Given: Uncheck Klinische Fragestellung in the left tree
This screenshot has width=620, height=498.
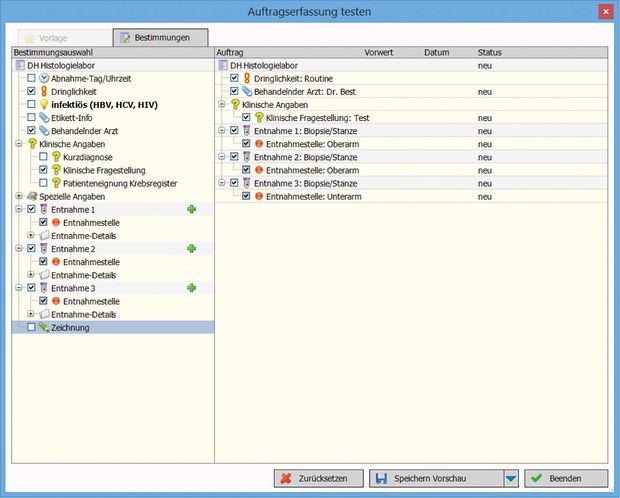Looking at the screenshot, I should 43,170.
